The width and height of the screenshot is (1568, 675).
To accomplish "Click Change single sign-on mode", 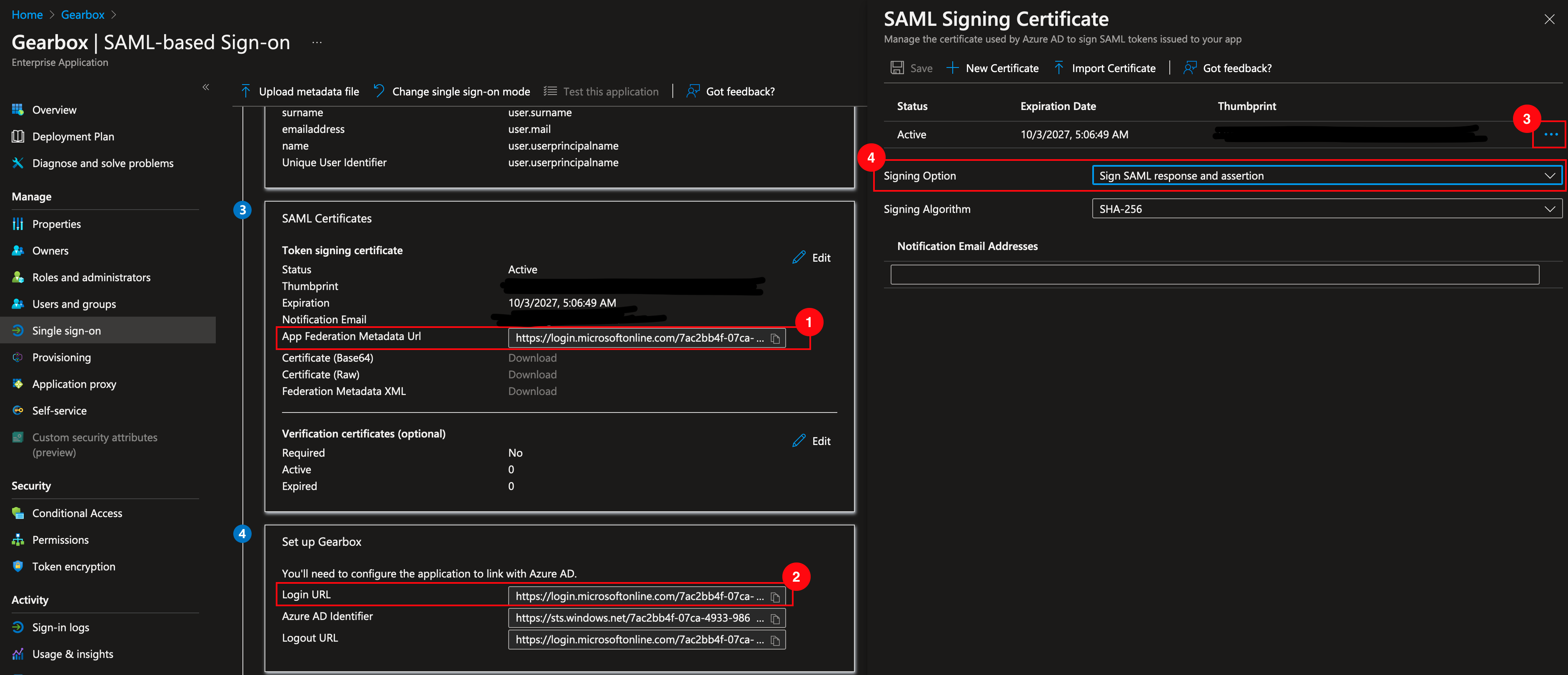I will [x=452, y=91].
